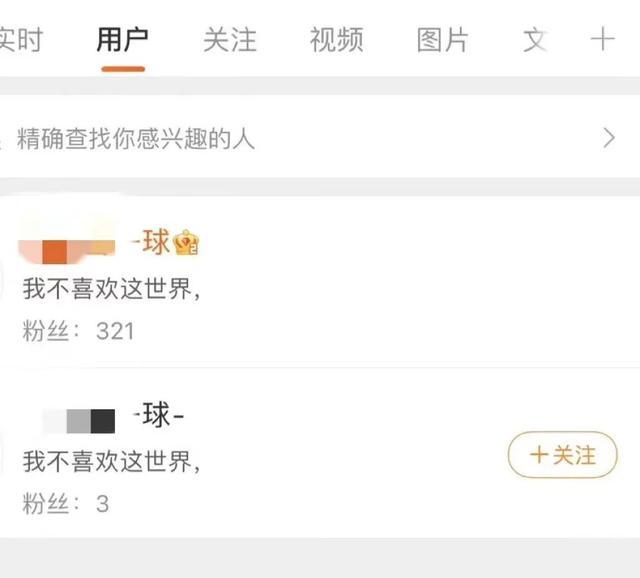Screen dimensions: 640x578
Task: Go to the 图片 tab
Action: coord(442,41)
